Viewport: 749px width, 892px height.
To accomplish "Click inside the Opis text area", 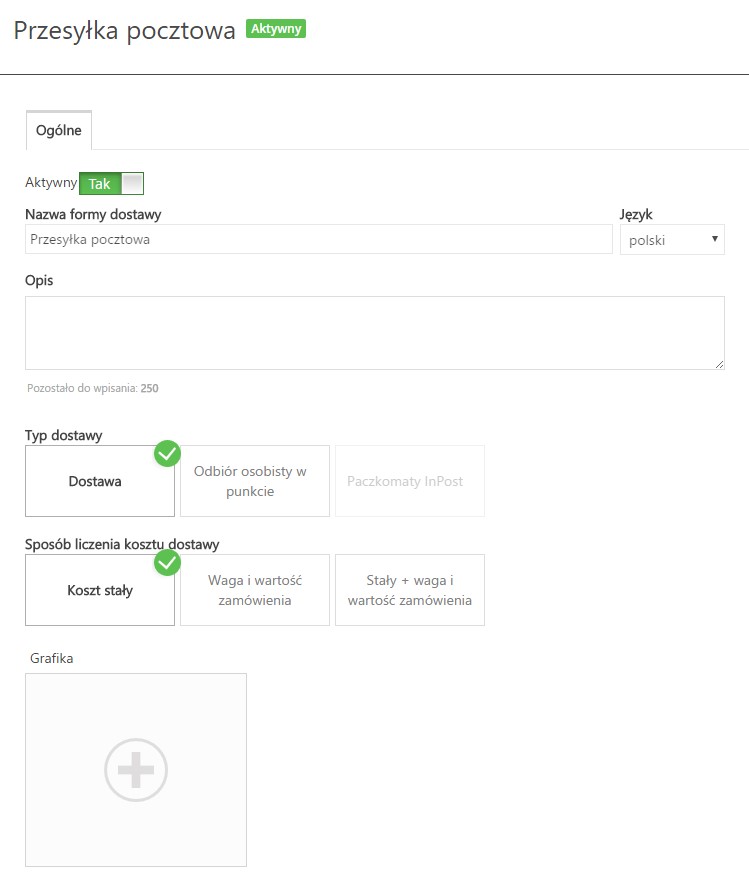I will (x=375, y=333).
